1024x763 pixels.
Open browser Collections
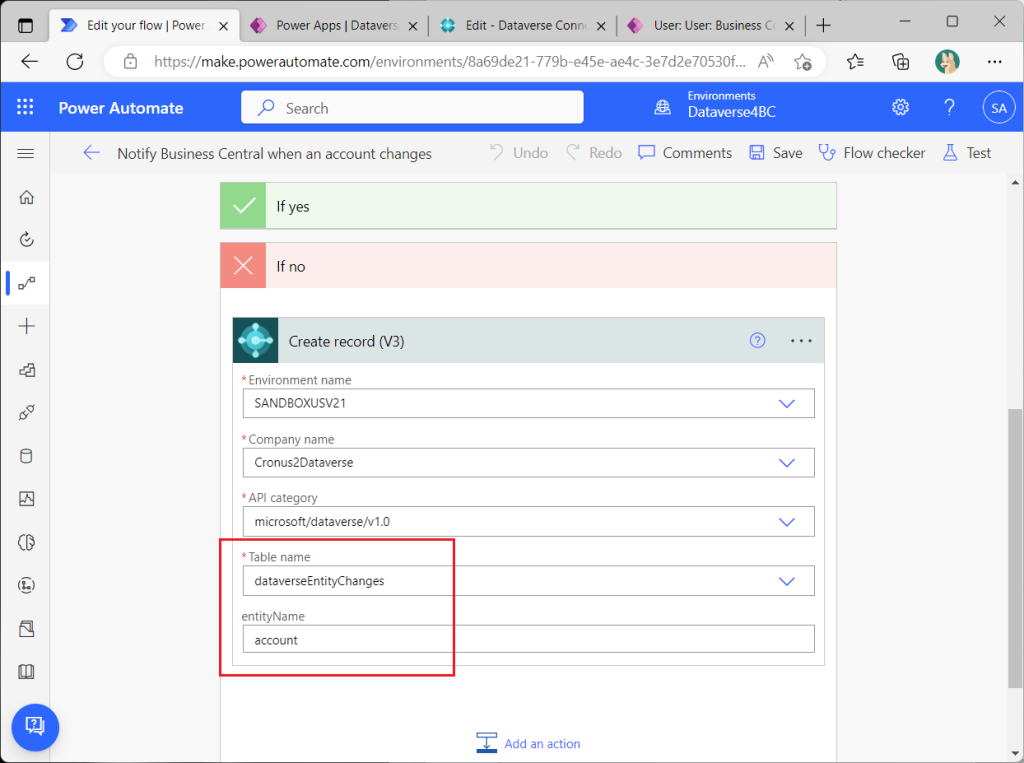click(901, 61)
